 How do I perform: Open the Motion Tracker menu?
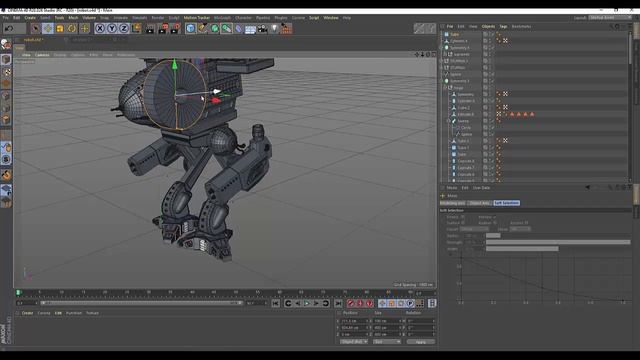pyautogui.click(x=197, y=18)
